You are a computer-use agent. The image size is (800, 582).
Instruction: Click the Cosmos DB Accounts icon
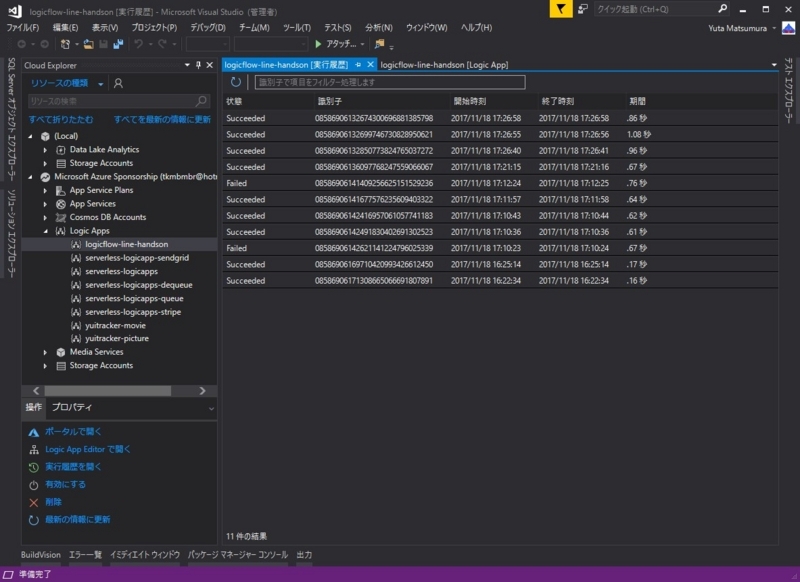click(x=61, y=218)
